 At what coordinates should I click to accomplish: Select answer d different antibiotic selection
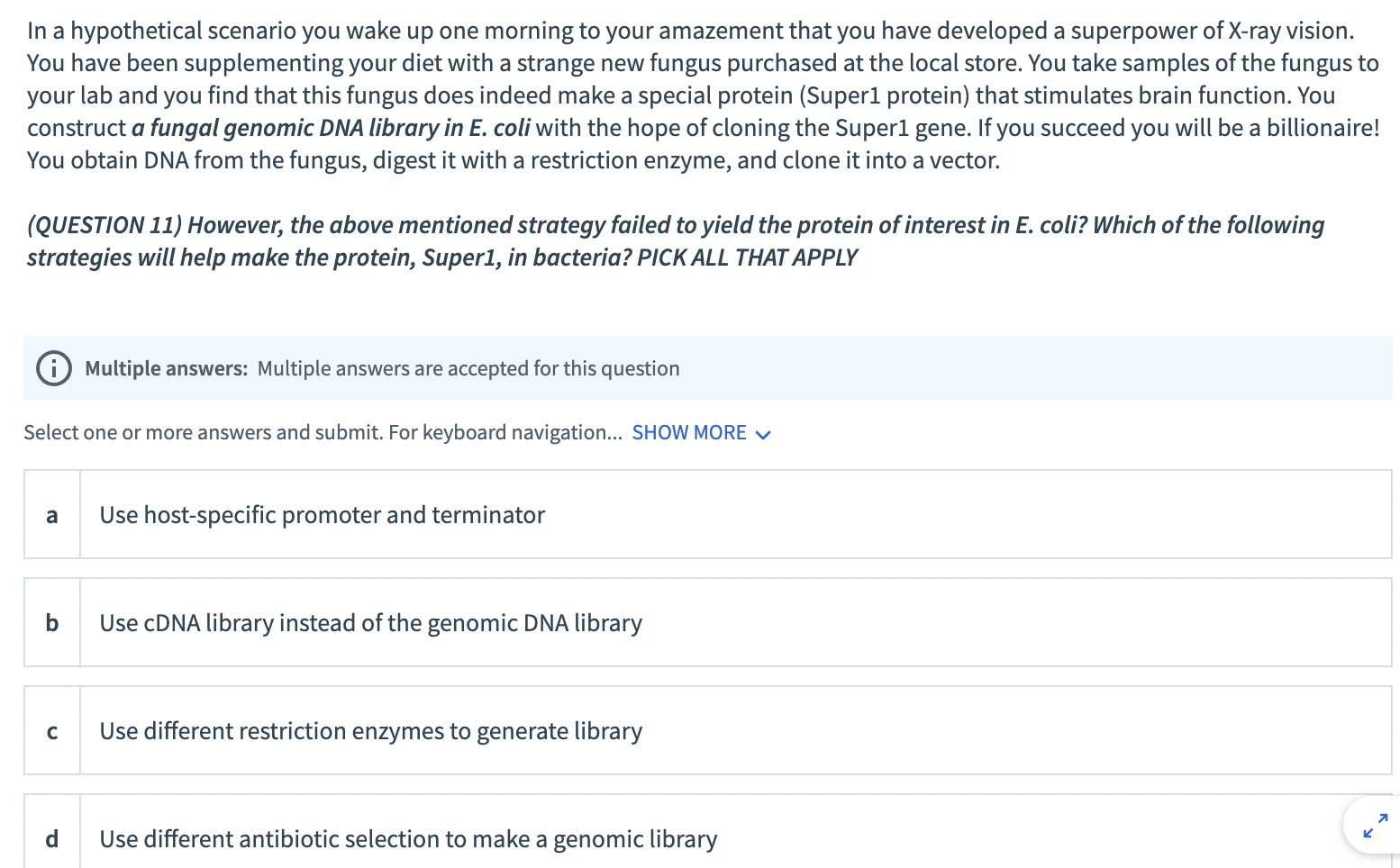(408, 839)
